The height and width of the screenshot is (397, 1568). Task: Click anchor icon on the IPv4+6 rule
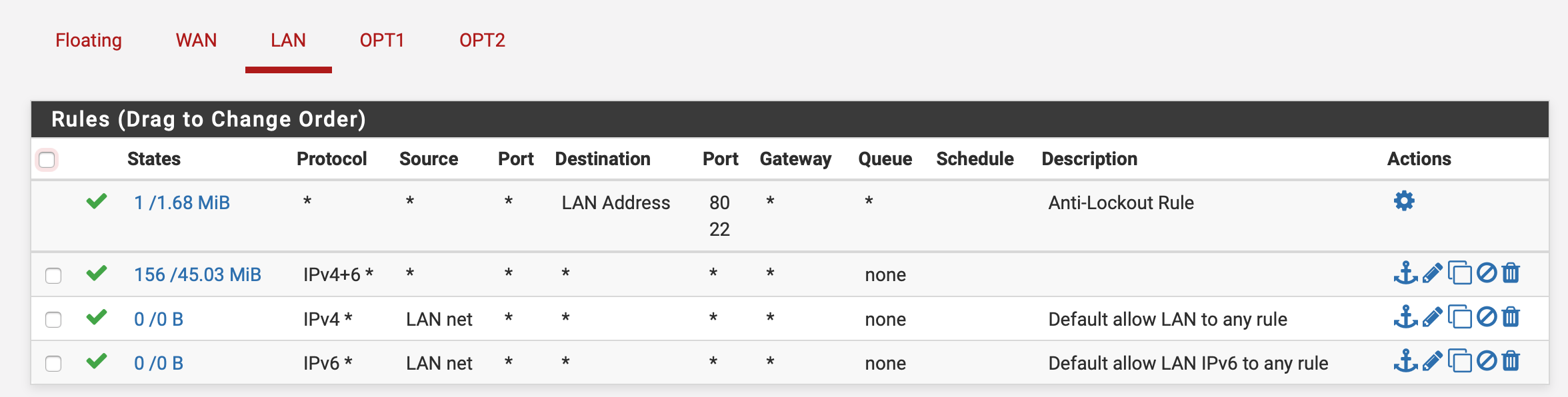(1405, 273)
